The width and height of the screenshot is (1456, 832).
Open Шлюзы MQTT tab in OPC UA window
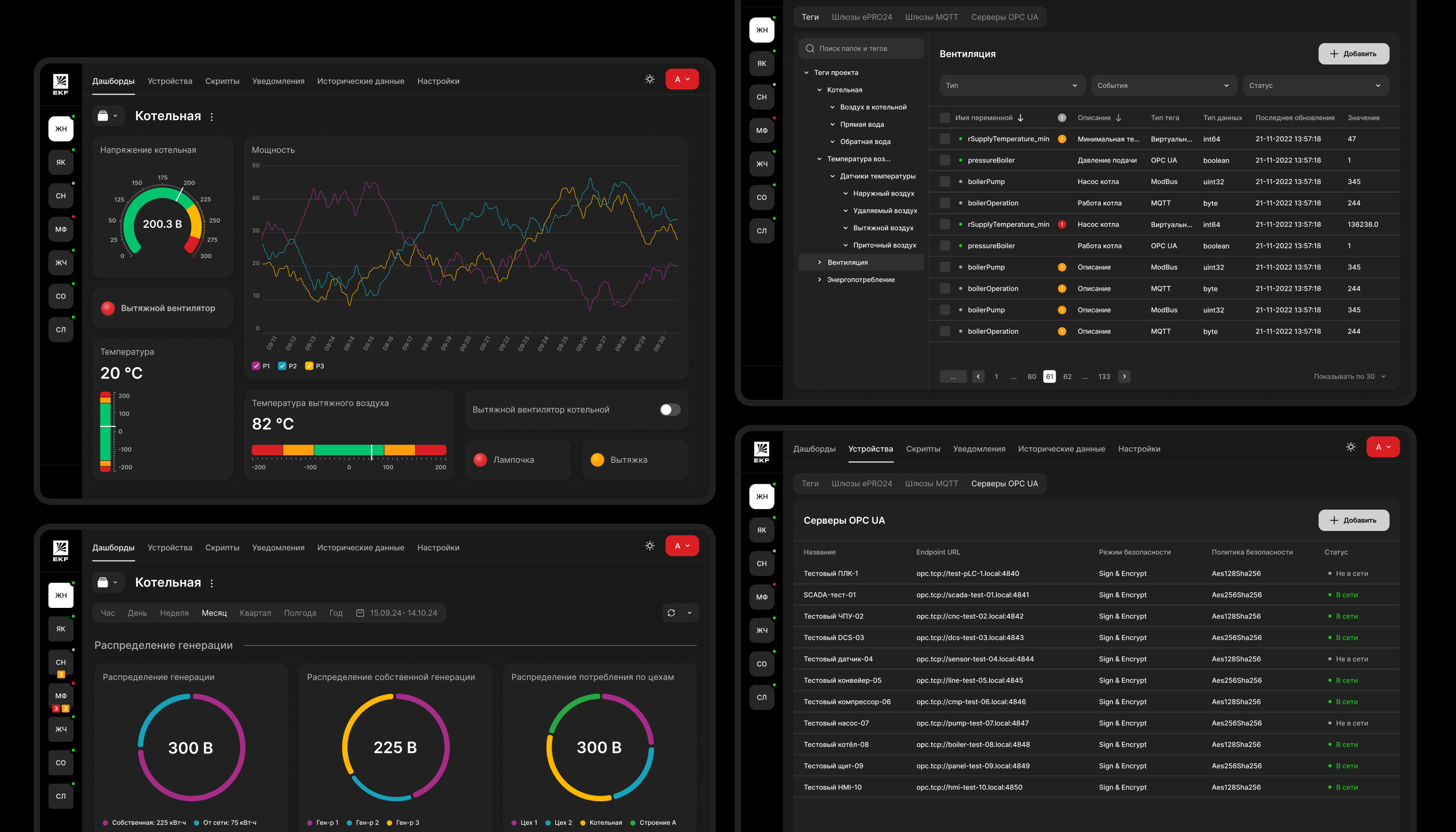tap(931, 484)
